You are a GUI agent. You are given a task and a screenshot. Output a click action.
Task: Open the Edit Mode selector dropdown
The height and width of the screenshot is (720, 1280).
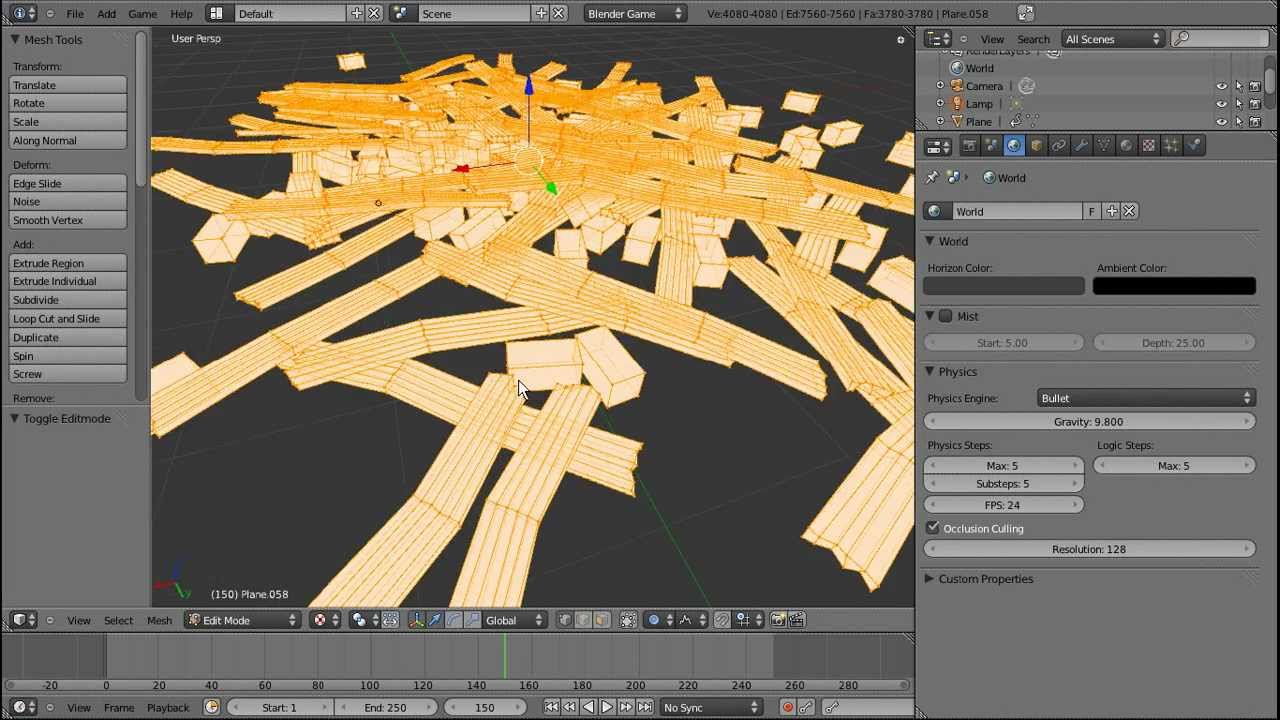[x=242, y=620]
